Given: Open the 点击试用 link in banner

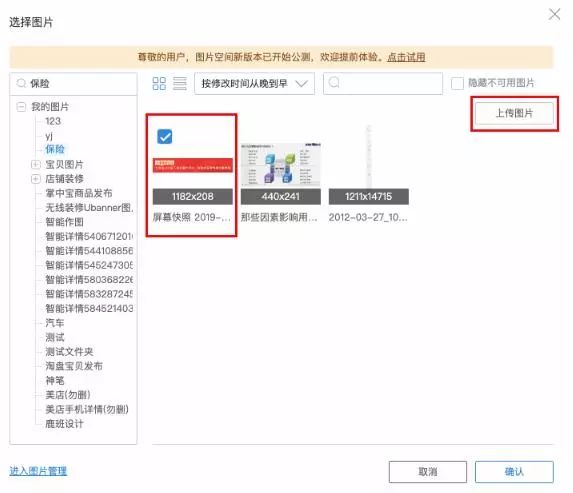Looking at the screenshot, I should (406, 57).
